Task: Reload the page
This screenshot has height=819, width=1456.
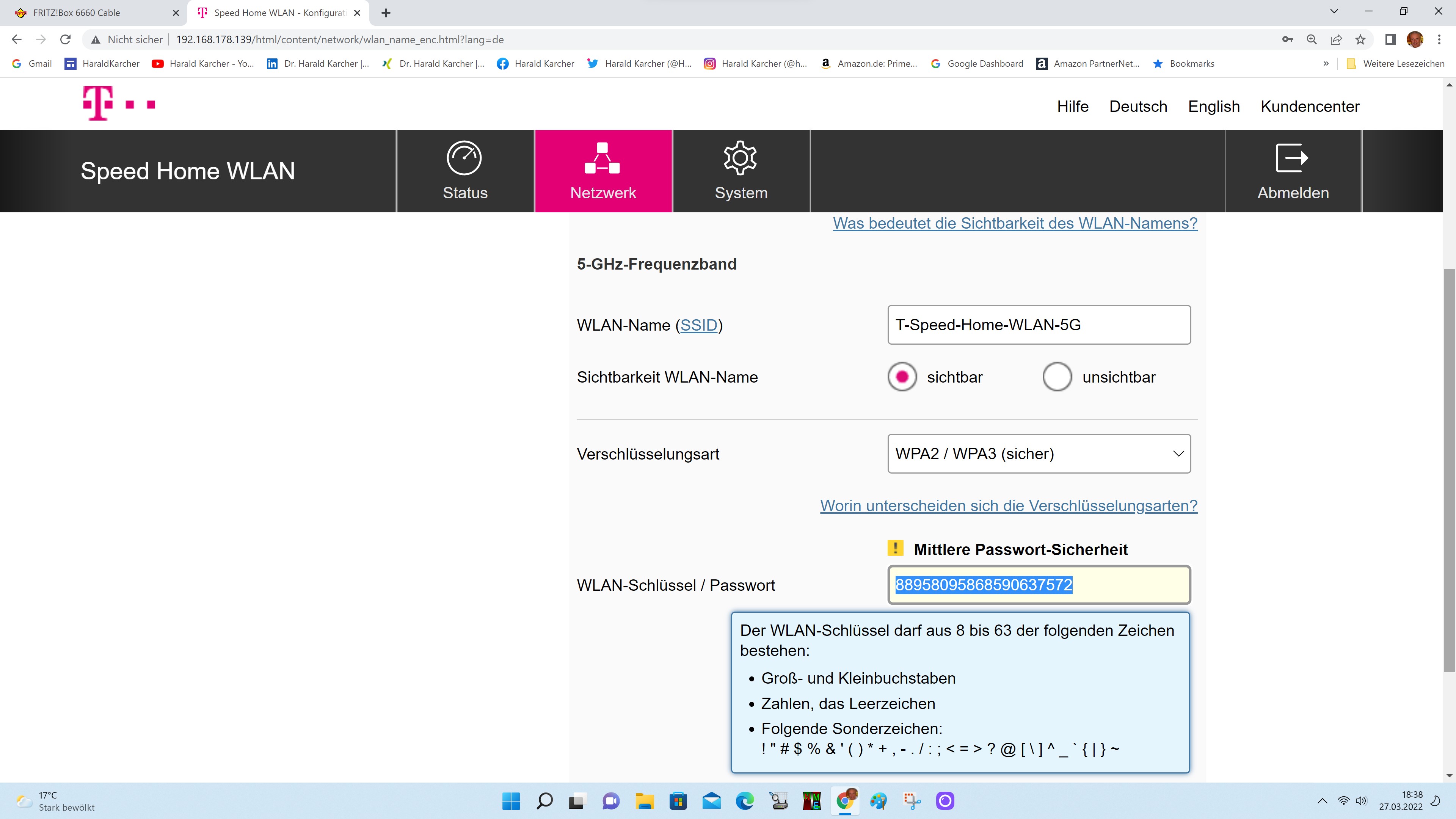Action: (66, 39)
